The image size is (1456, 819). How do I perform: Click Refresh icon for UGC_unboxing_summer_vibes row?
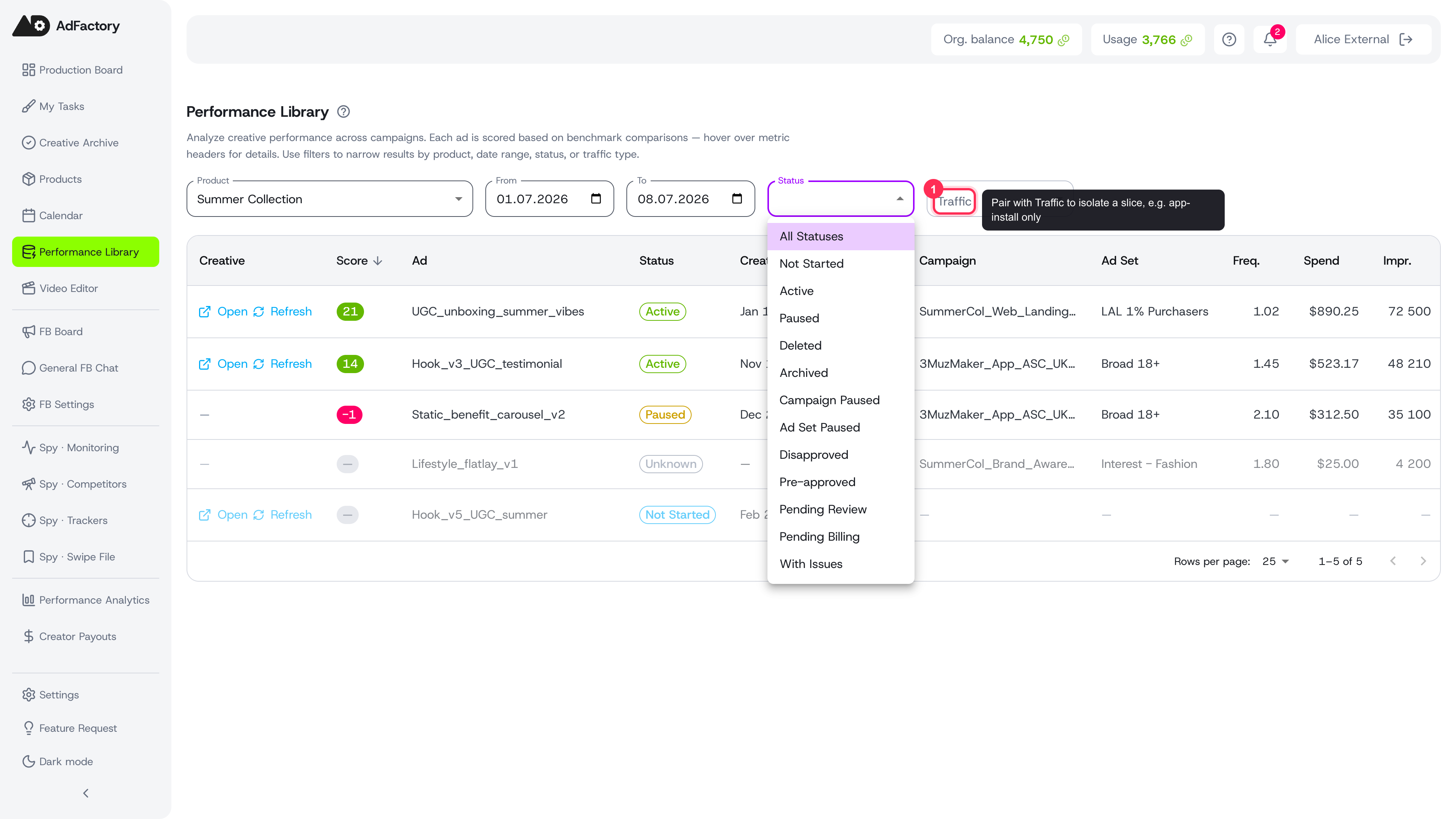(x=259, y=311)
